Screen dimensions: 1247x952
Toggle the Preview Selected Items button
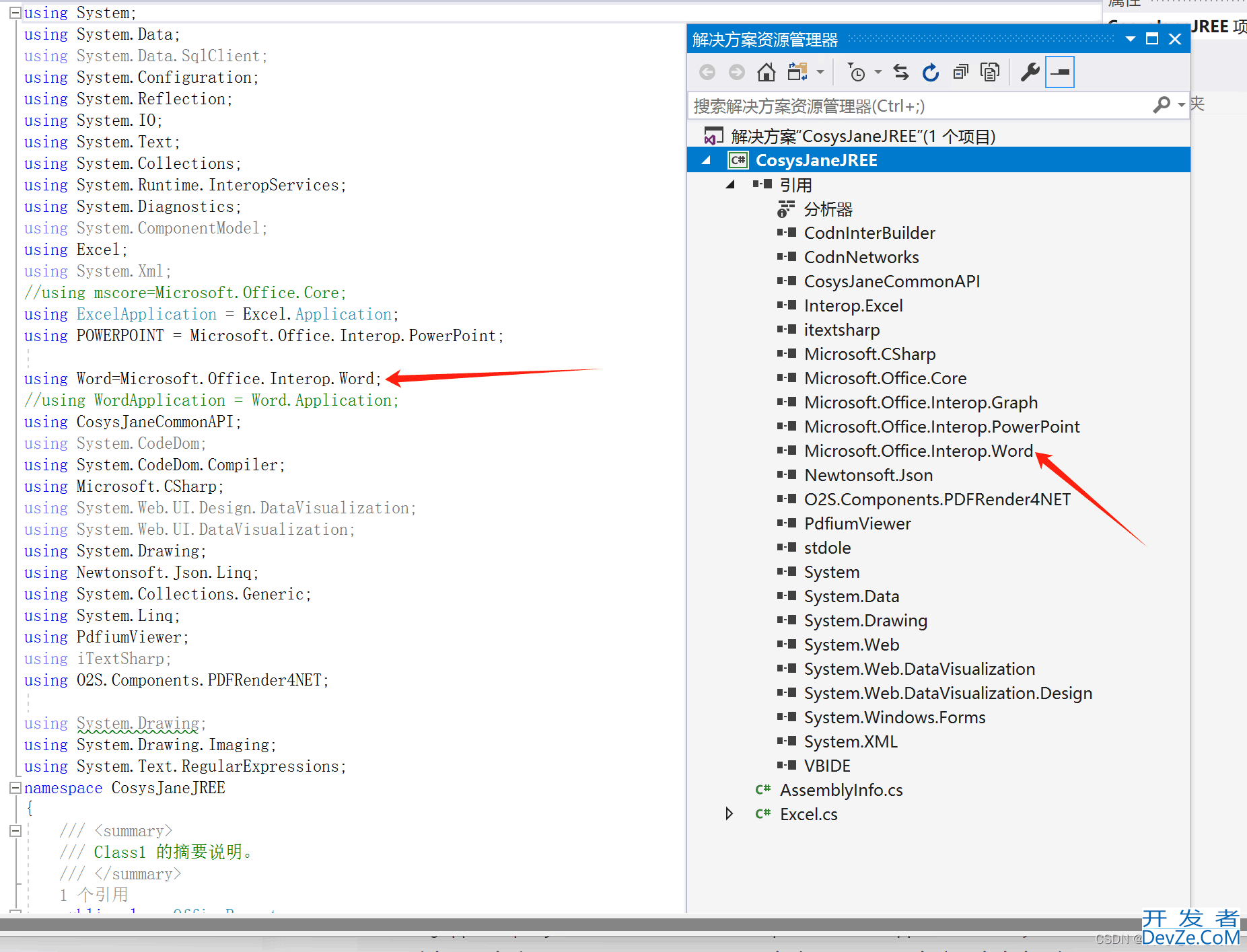pos(1060,72)
